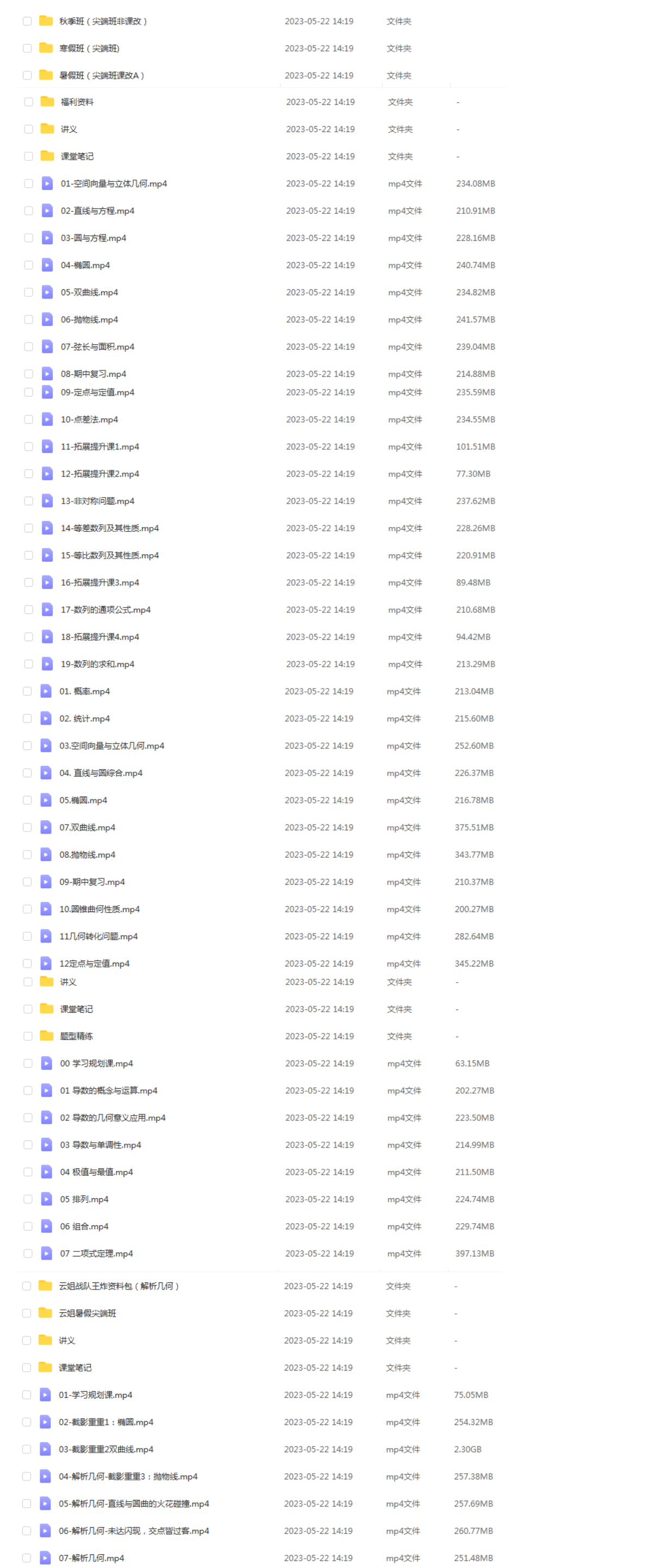Open the 暑假班（尖端班课改A）folder name
Screen dimensions: 672x1568
point(102,76)
